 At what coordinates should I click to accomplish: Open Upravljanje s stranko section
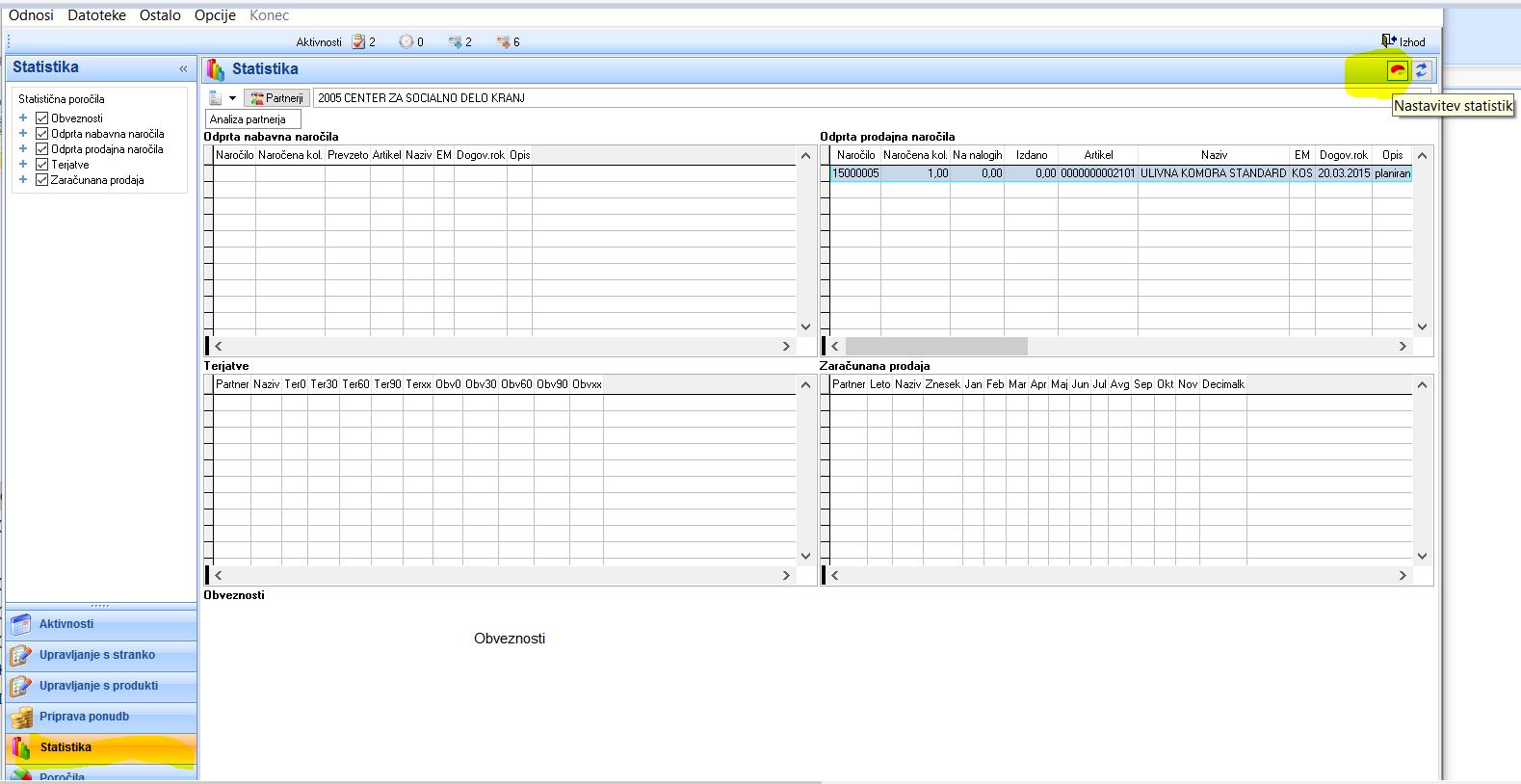(101, 655)
